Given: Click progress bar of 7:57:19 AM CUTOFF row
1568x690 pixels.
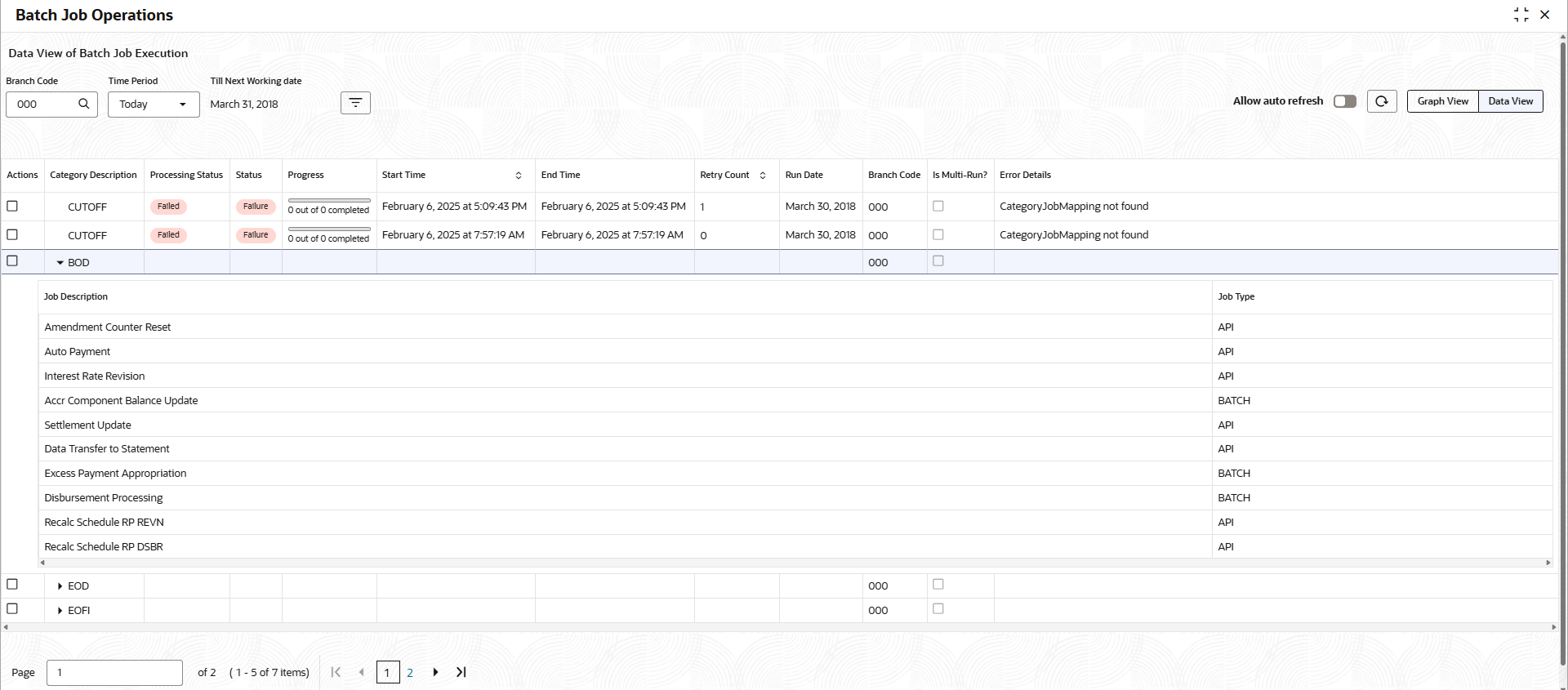Looking at the screenshot, I should (x=329, y=229).
